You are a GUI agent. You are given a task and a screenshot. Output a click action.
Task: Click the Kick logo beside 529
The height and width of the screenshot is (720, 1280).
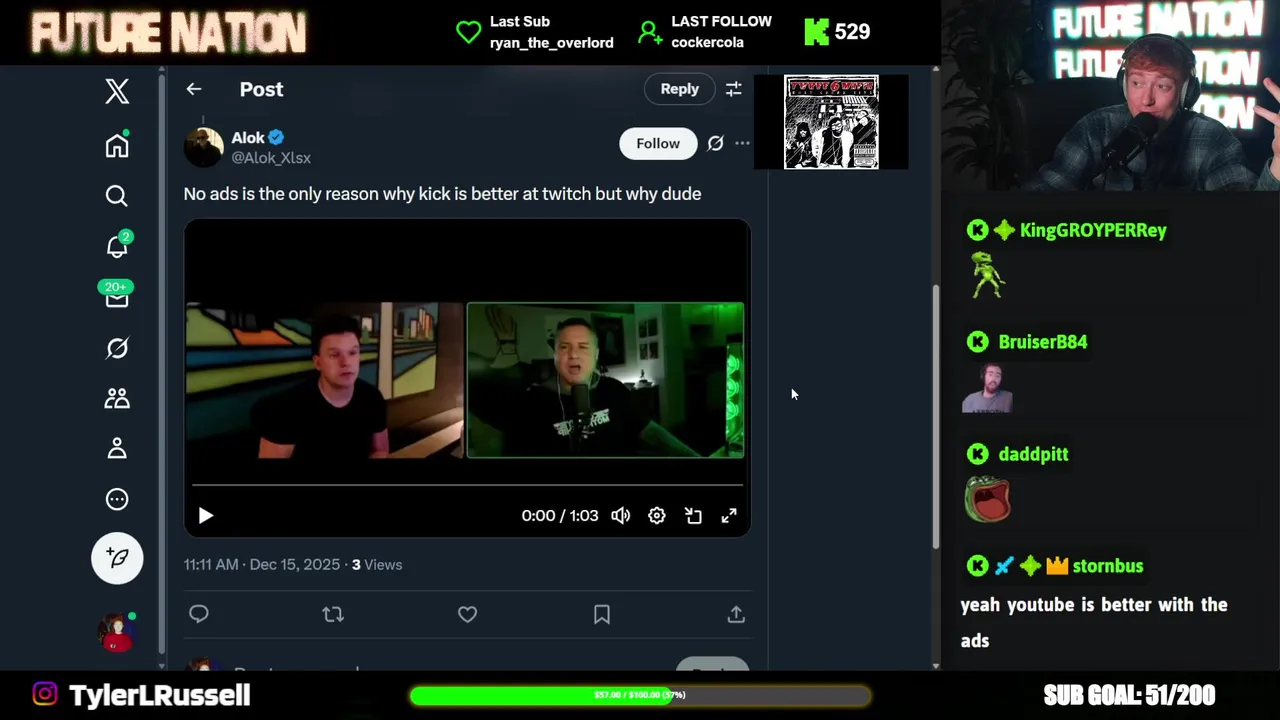[x=816, y=32]
